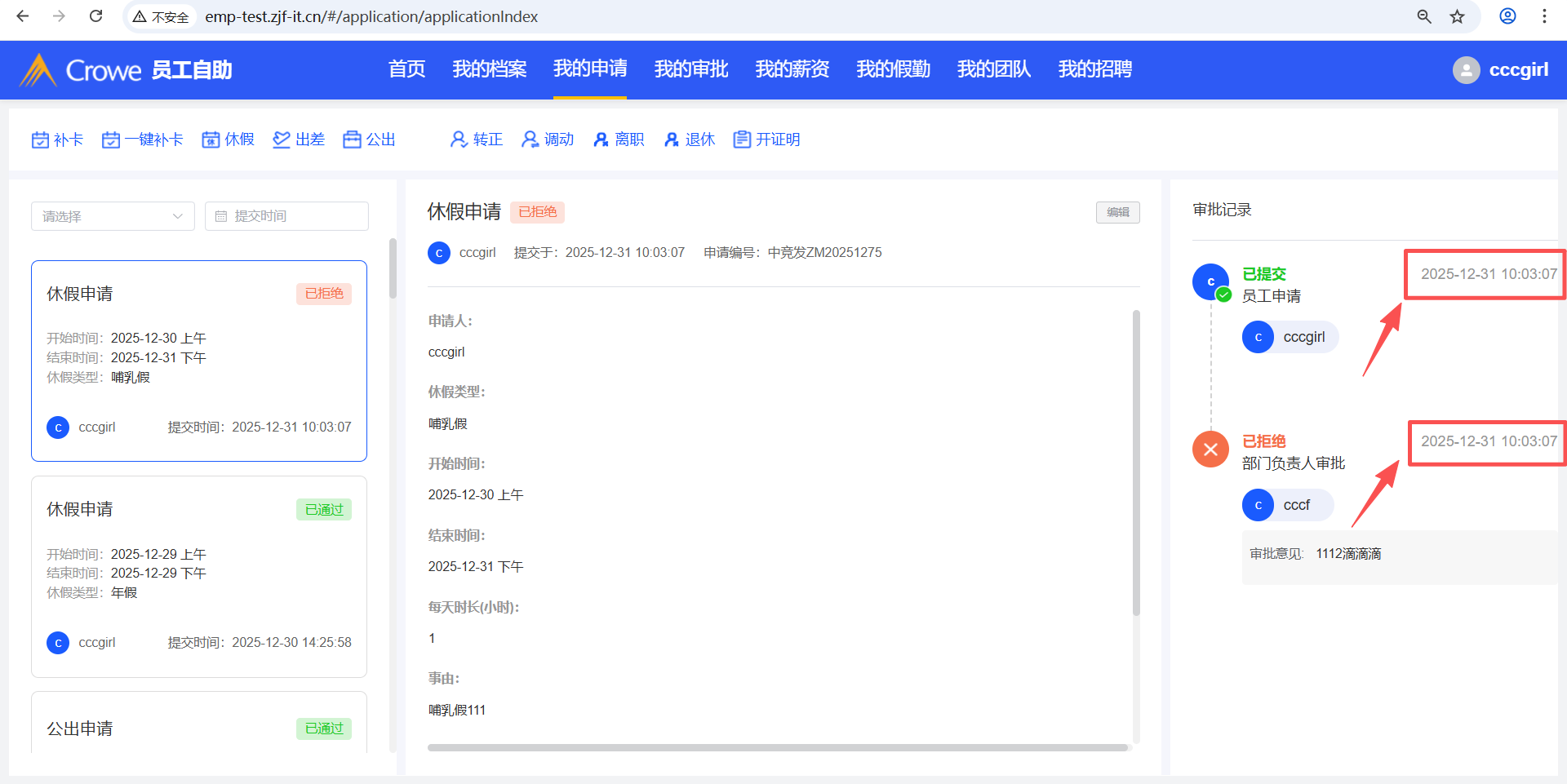Click the 审批意见 text 1112滴滴滴
The height and width of the screenshot is (784, 1567).
[x=1348, y=554]
